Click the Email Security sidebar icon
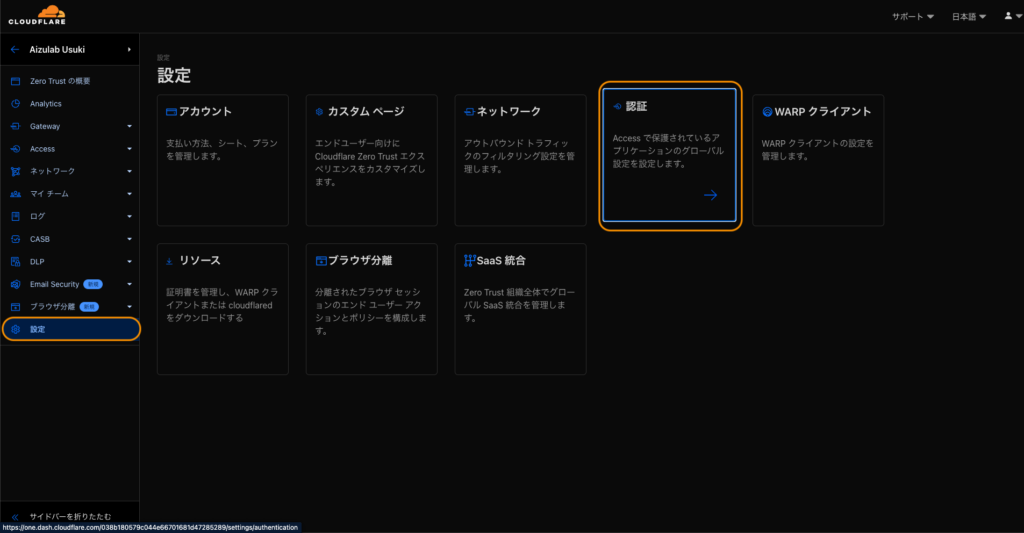This screenshot has height=533, width=1024. 16,284
